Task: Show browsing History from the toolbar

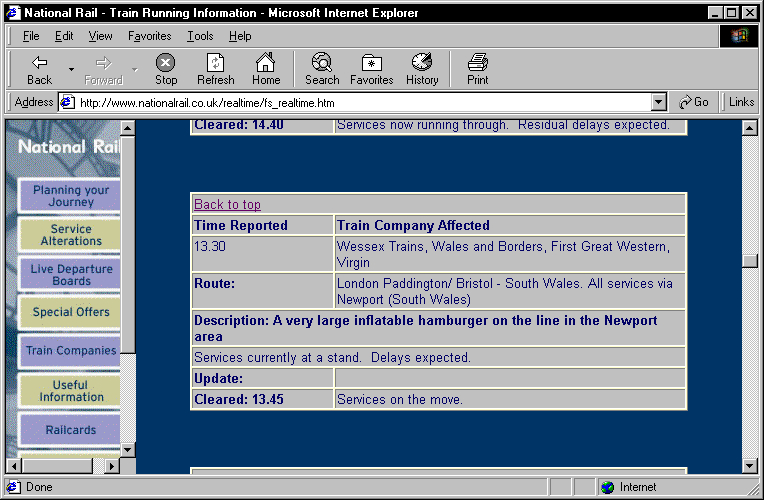Action: (x=422, y=70)
